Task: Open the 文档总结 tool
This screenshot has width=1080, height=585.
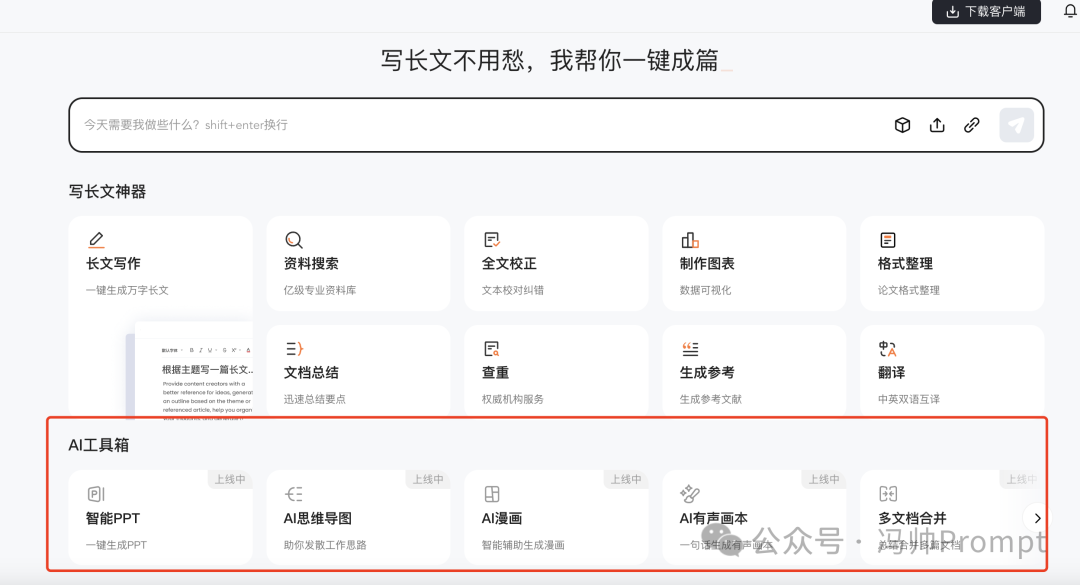Action: click(x=358, y=372)
